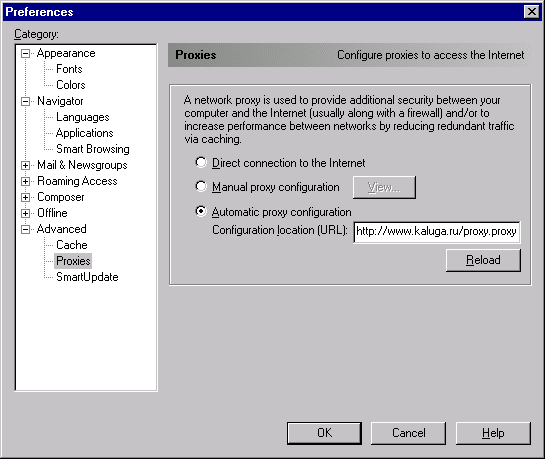Select Automatic proxy configuration option
Screen dimensions: 545x459
point(201,211)
